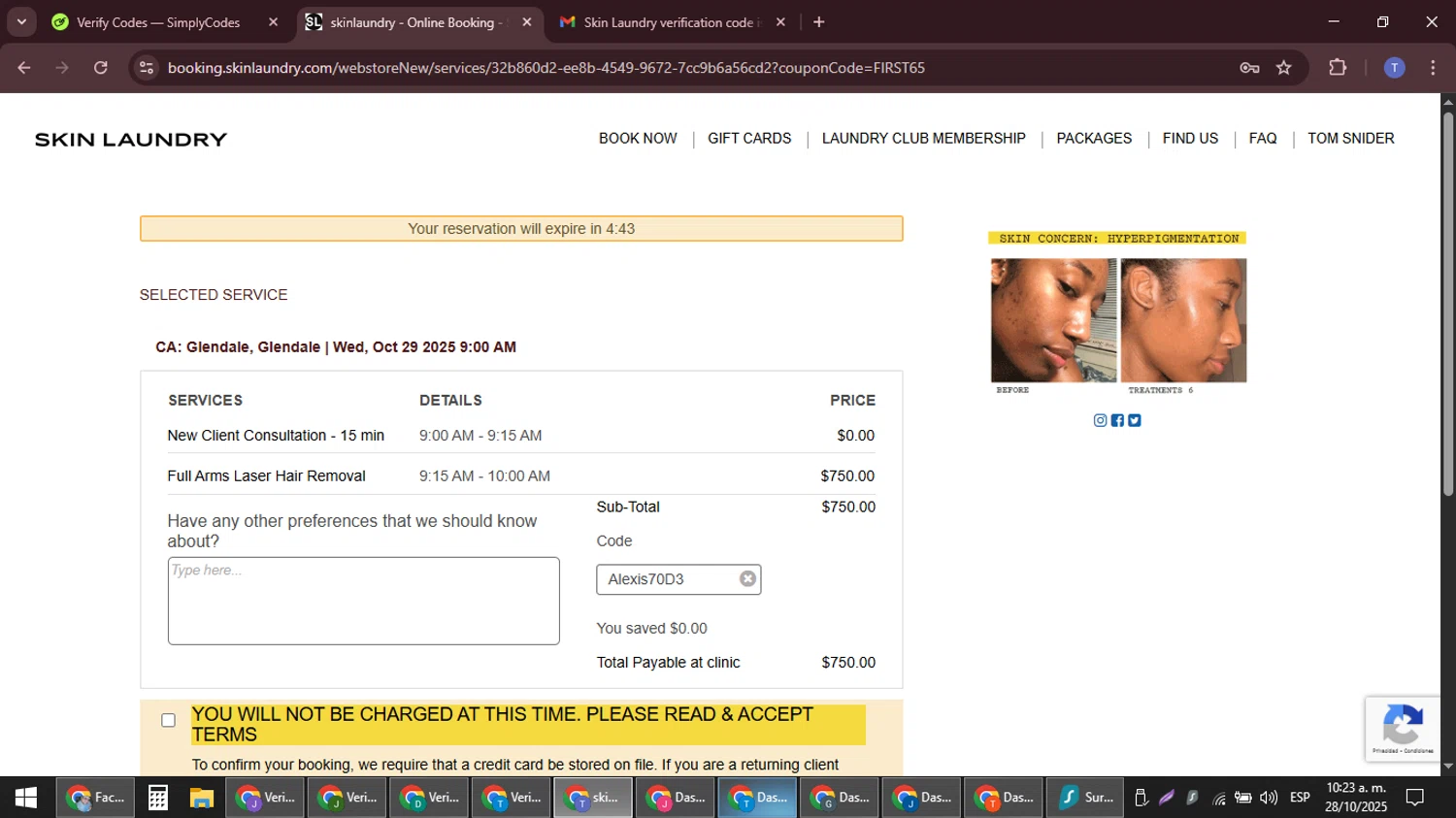Viewport: 1456px width, 818px height.
Task: Open the Facebook icon under the photo
Action: [1117, 420]
